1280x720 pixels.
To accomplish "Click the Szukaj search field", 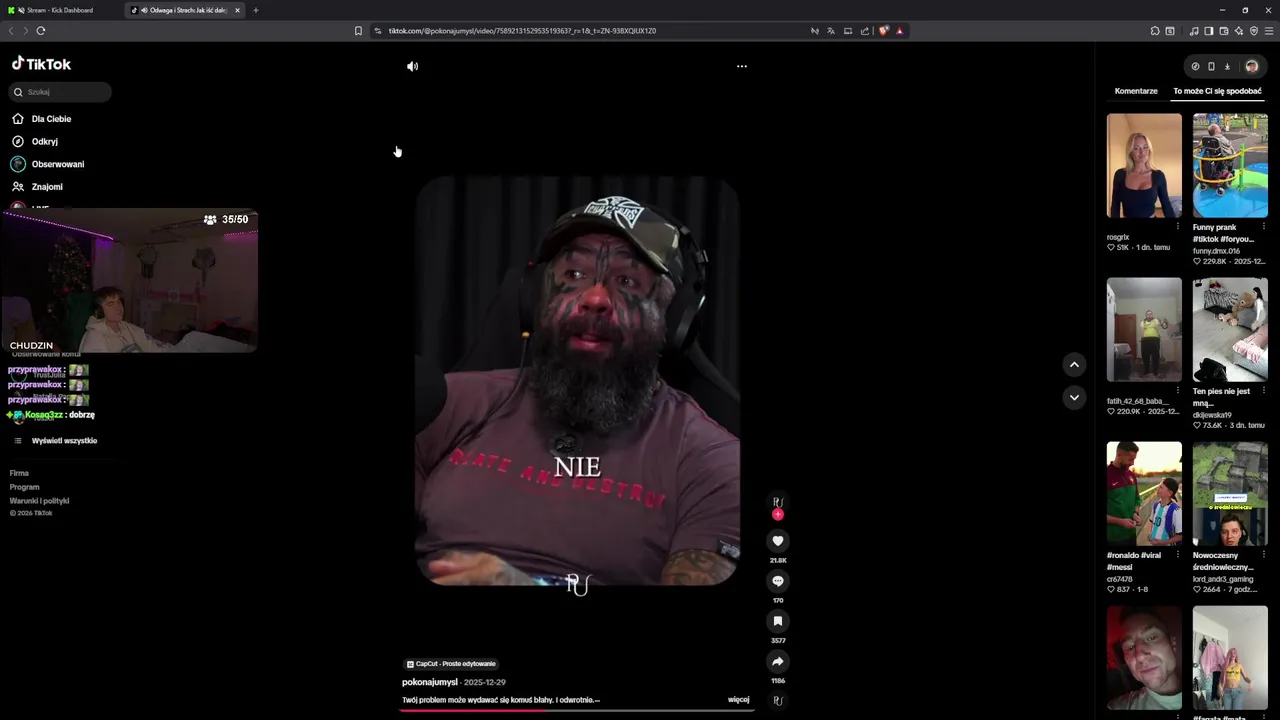I will (x=60, y=92).
